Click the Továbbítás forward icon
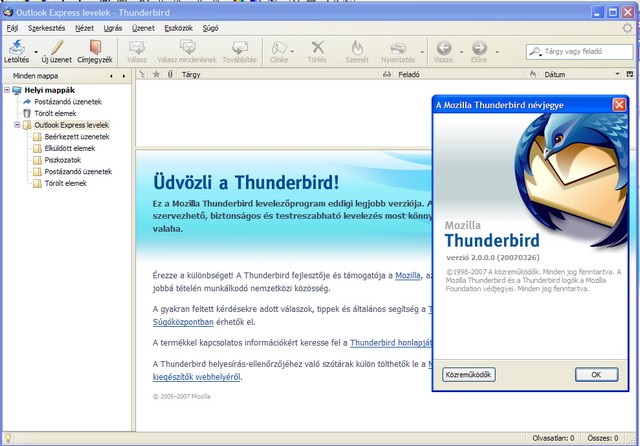640x446 pixels. point(240,47)
